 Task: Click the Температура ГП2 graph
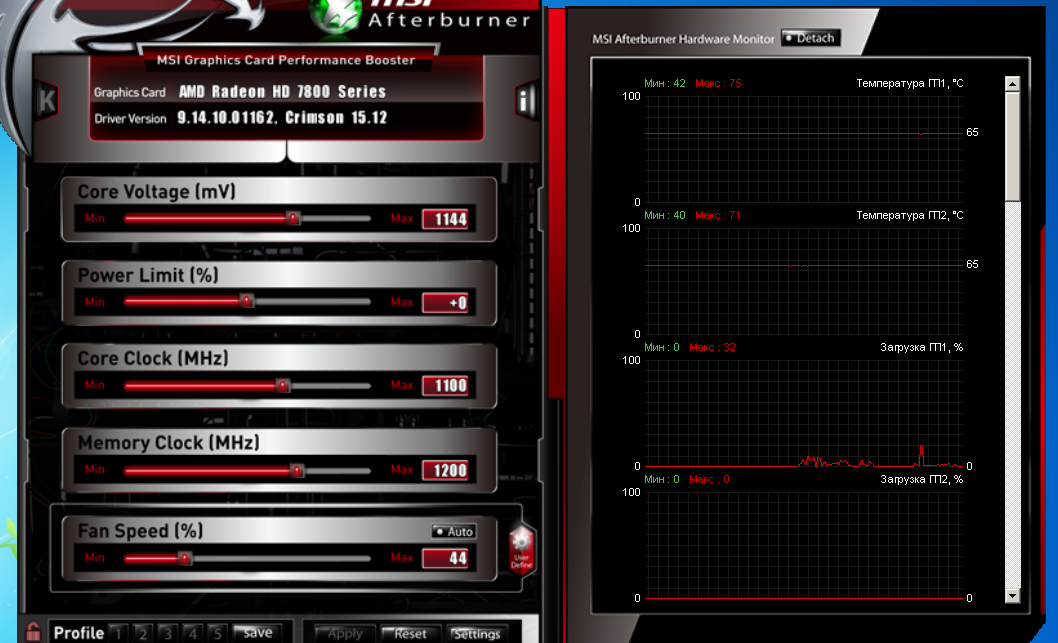804,281
